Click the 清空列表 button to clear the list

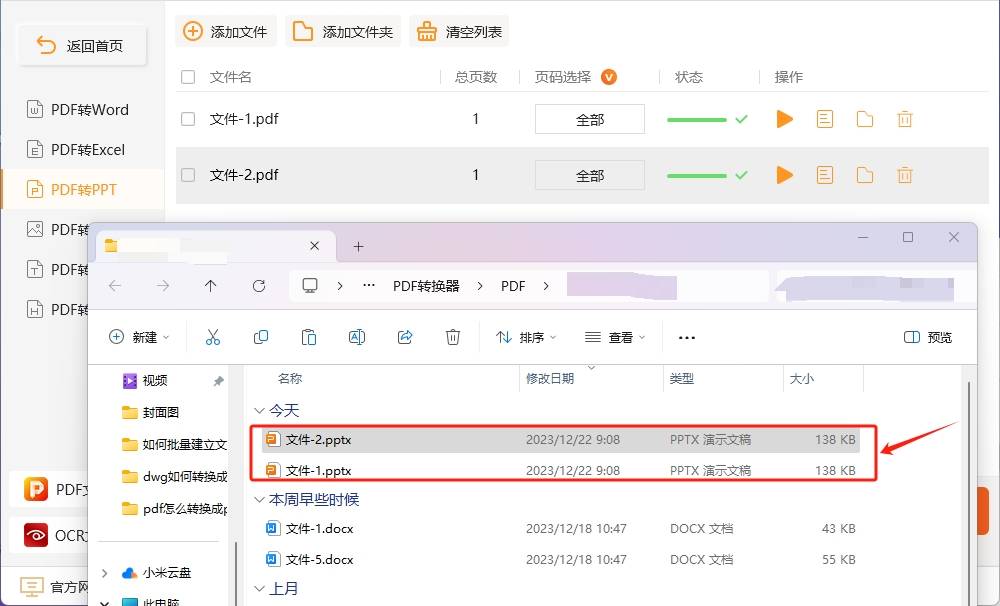click(459, 31)
